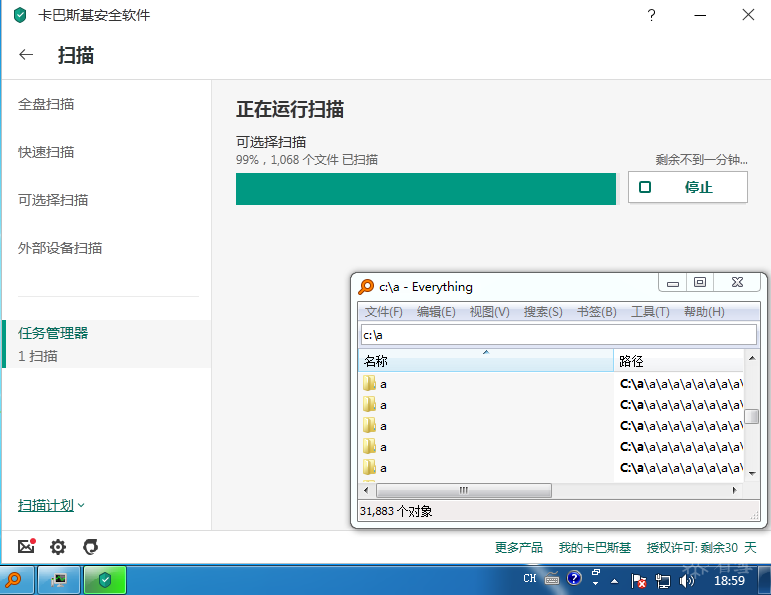
Task: Click the 剩余不到一分钟... remaining time text
Action: pyautogui.click(x=701, y=160)
